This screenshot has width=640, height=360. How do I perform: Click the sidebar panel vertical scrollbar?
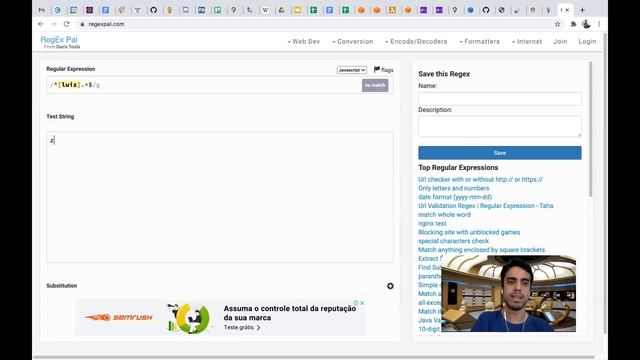(x=590, y=129)
